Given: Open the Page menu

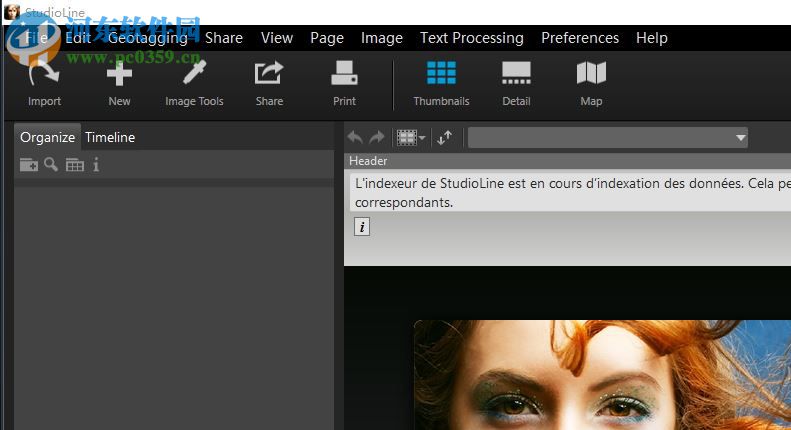Looking at the screenshot, I should click(x=327, y=38).
